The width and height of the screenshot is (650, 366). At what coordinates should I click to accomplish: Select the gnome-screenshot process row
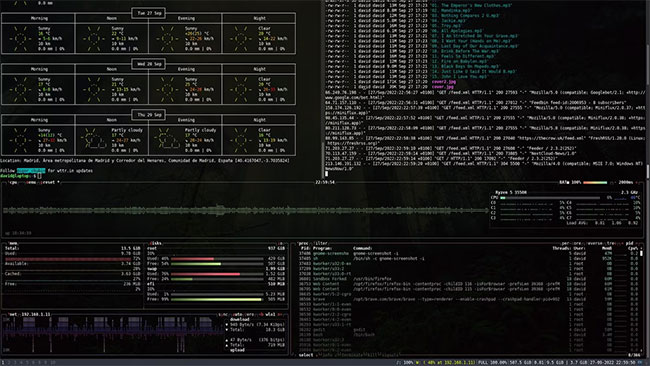pos(468,253)
